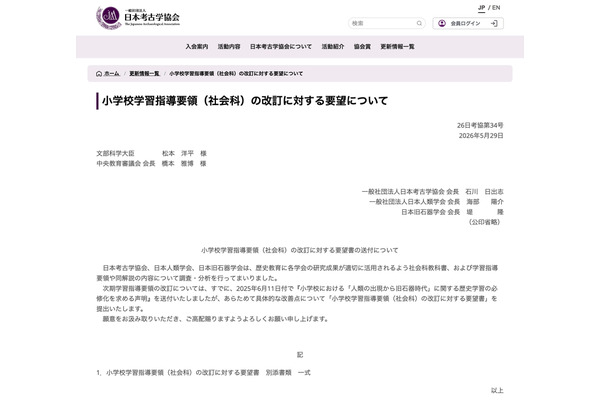Click the home icon in breadcrumb
600x400 pixels.
(99, 73)
